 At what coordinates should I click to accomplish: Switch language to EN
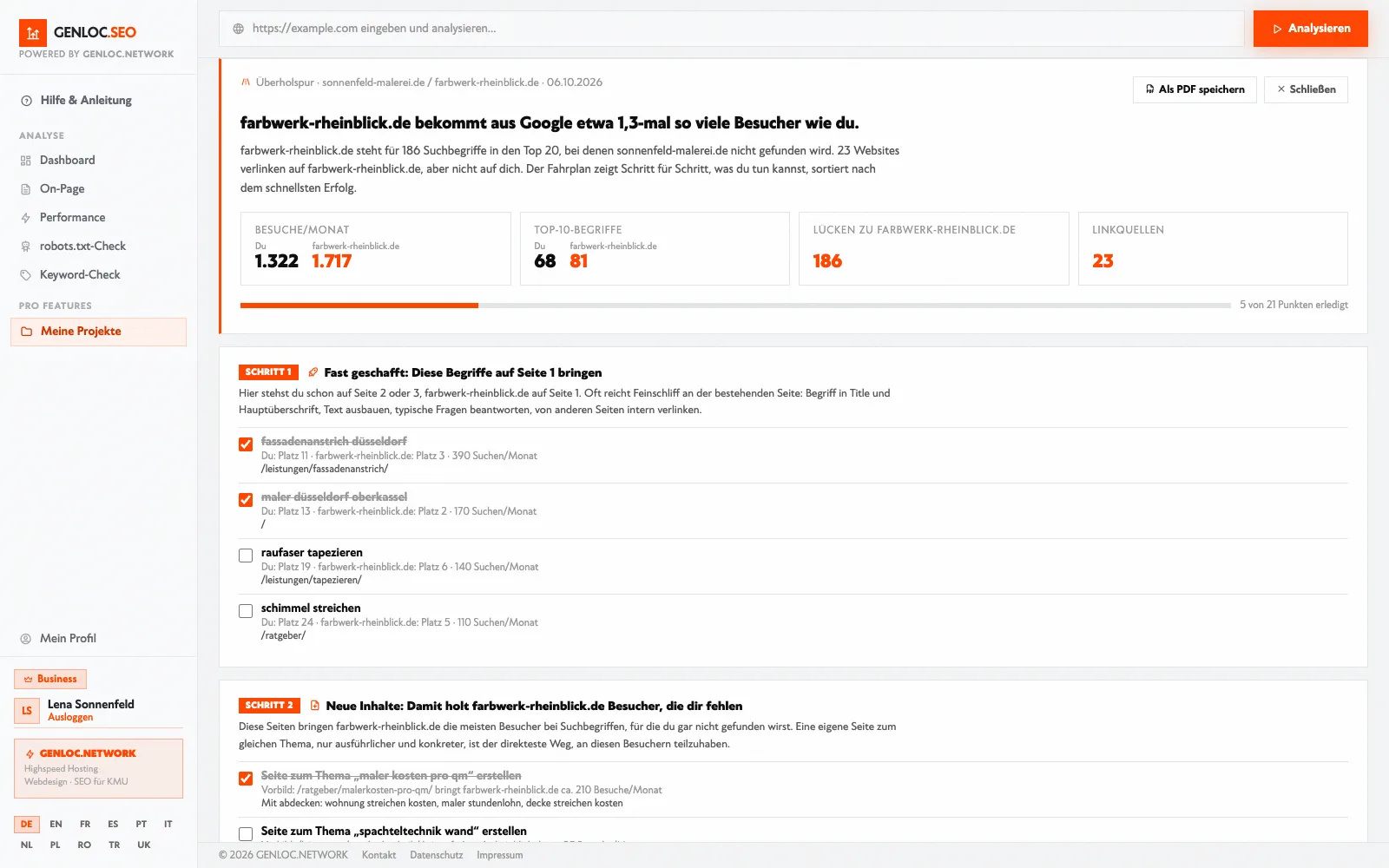pyautogui.click(x=56, y=825)
